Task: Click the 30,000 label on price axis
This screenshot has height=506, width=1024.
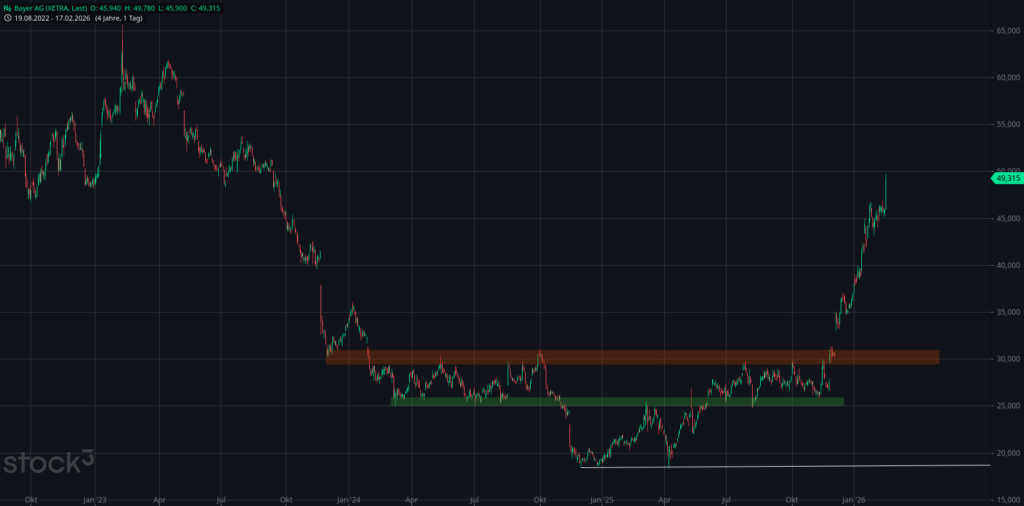Action: coord(1006,359)
